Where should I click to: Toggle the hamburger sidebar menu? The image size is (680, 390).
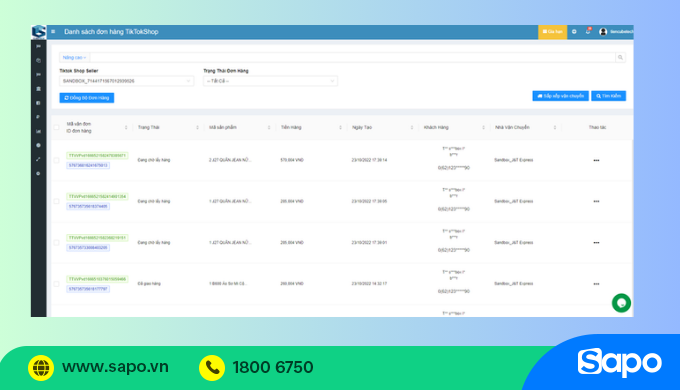53,32
